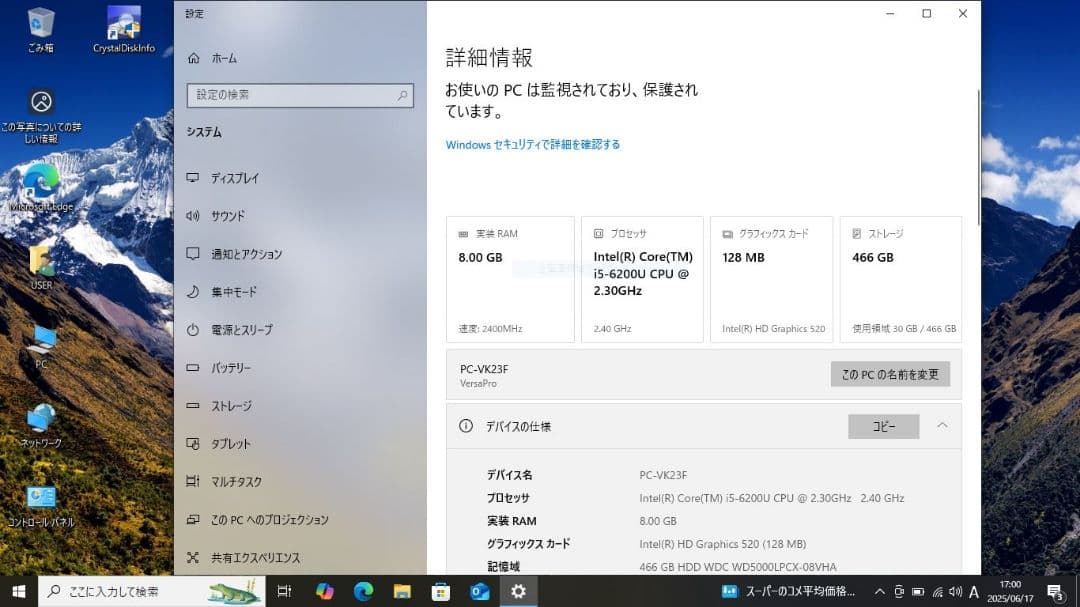Open CrystalDiskInfo from the desktop
This screenshot has width=1080, height=607.
122,22
